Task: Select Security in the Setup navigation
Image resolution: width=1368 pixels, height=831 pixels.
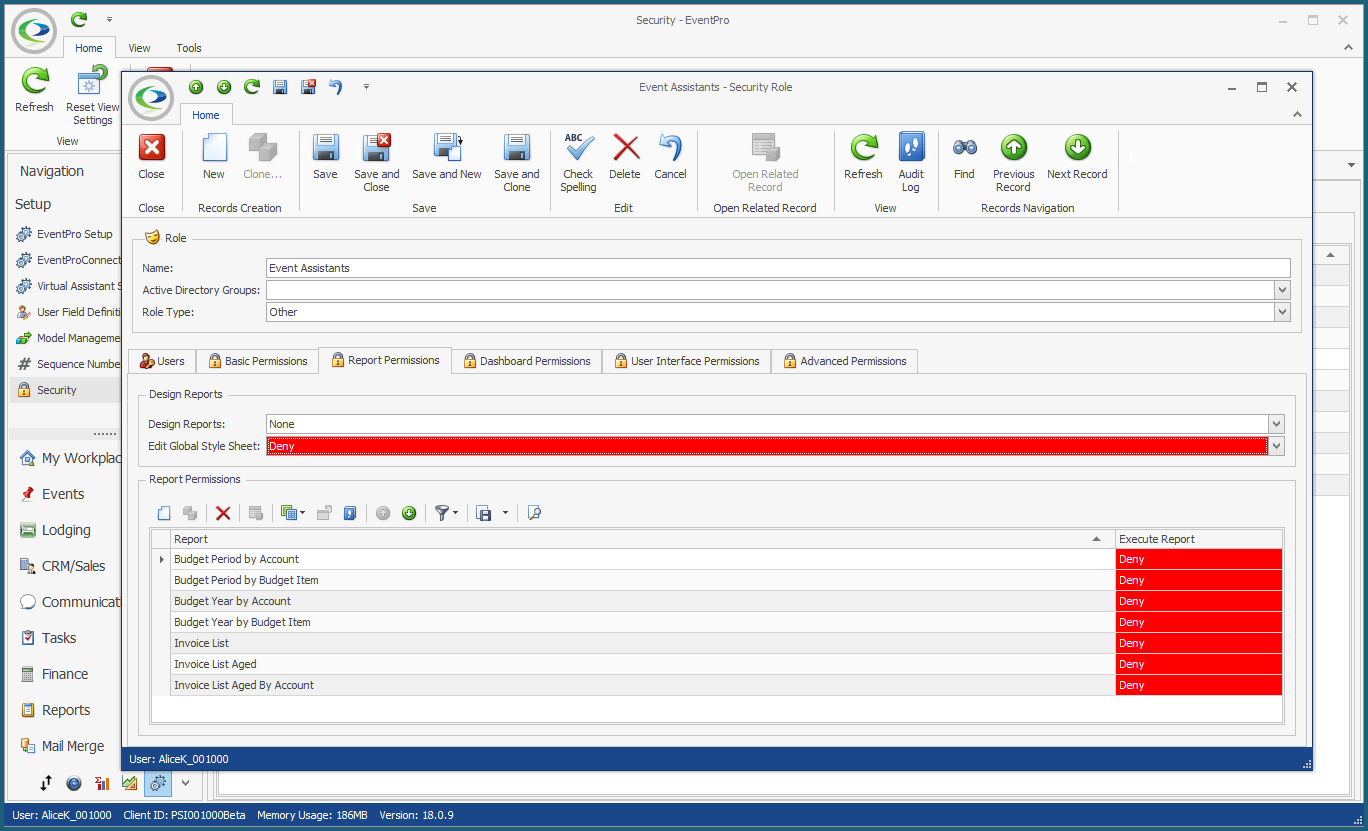Action: pos(65,390)
